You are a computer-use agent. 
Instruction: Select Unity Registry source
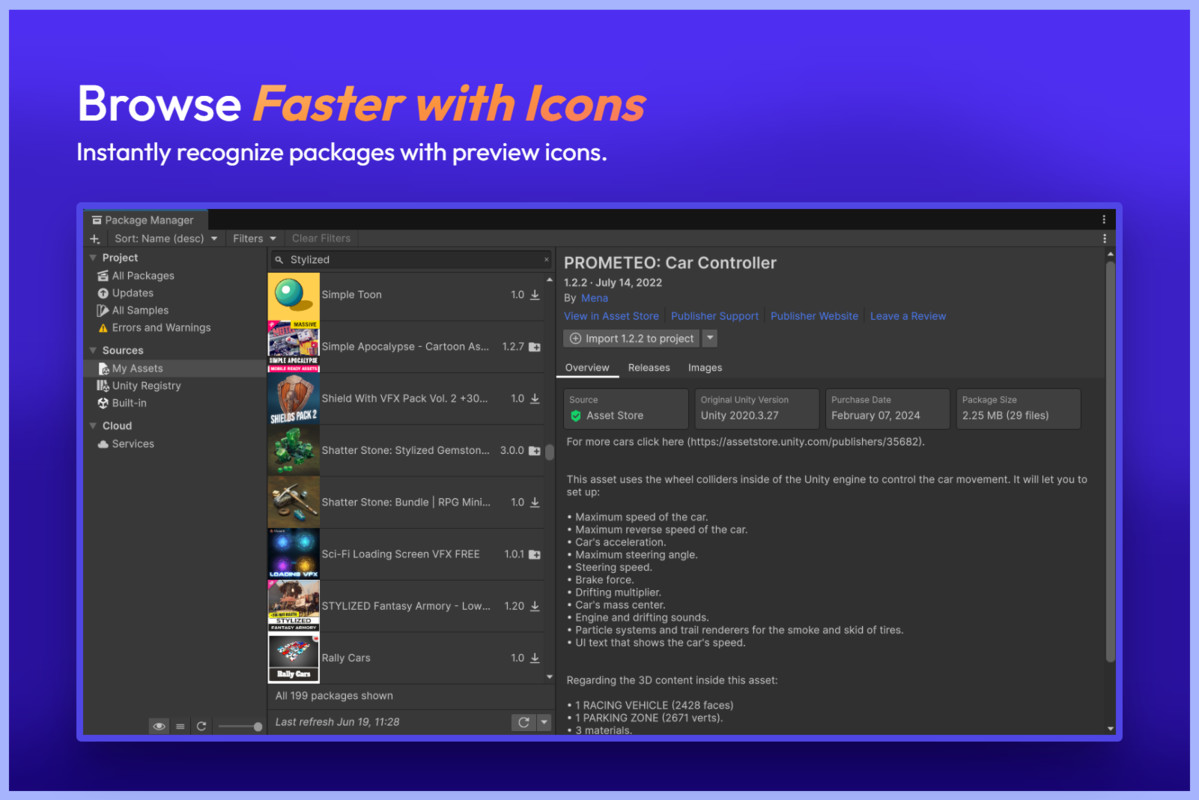click(146, 385)
